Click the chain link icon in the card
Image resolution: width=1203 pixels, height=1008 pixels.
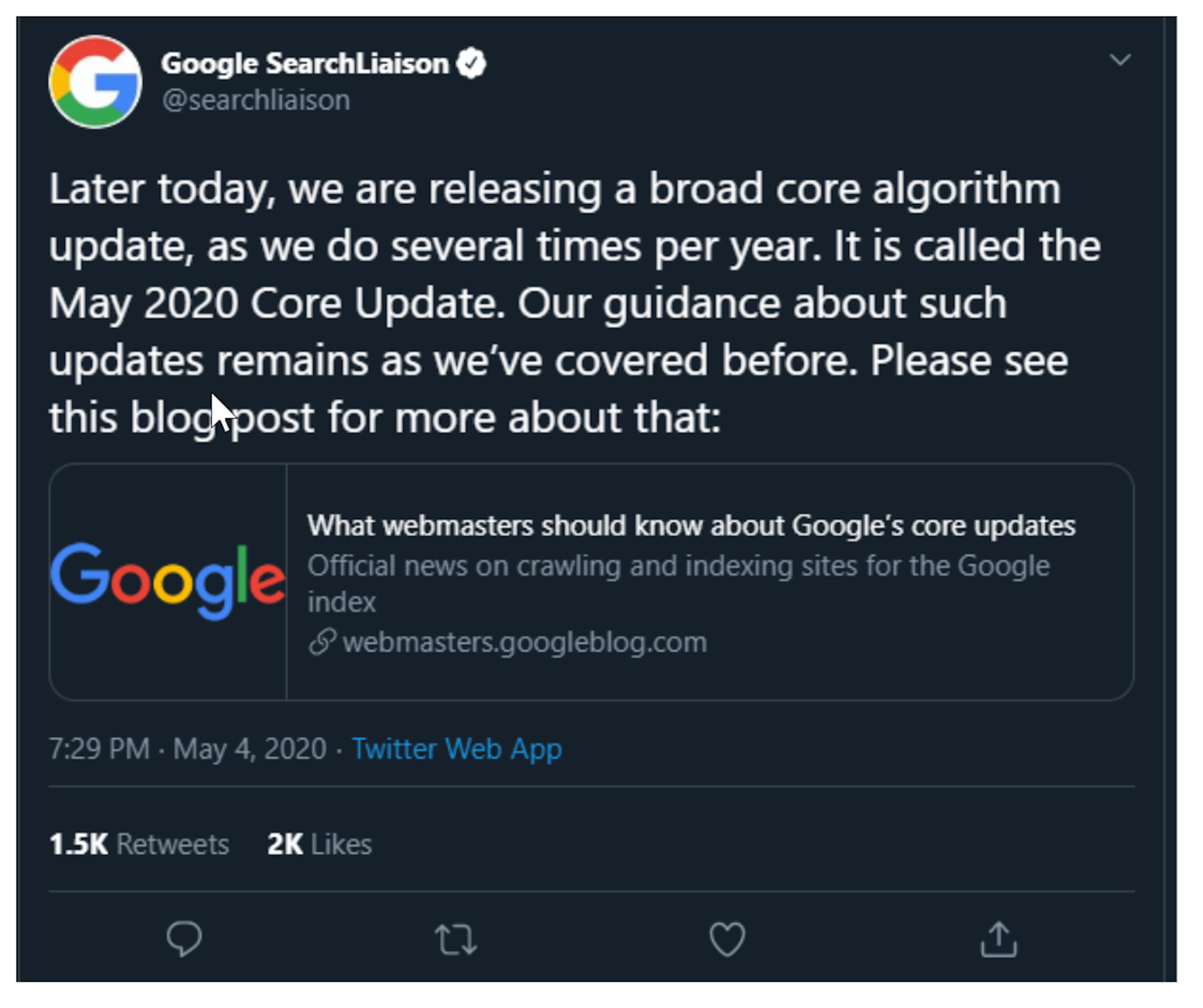[x=322, y=642]
